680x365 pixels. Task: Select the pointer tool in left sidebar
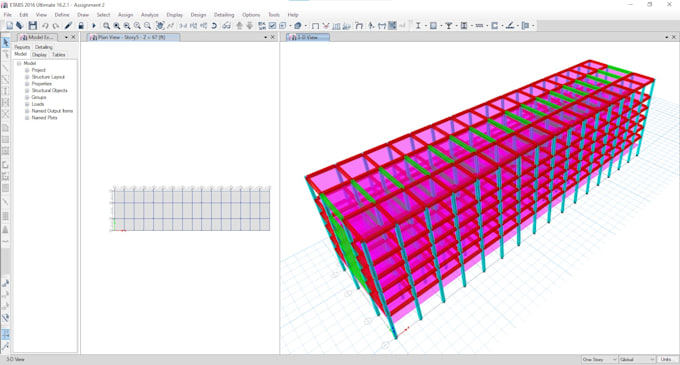coord(6,42)
